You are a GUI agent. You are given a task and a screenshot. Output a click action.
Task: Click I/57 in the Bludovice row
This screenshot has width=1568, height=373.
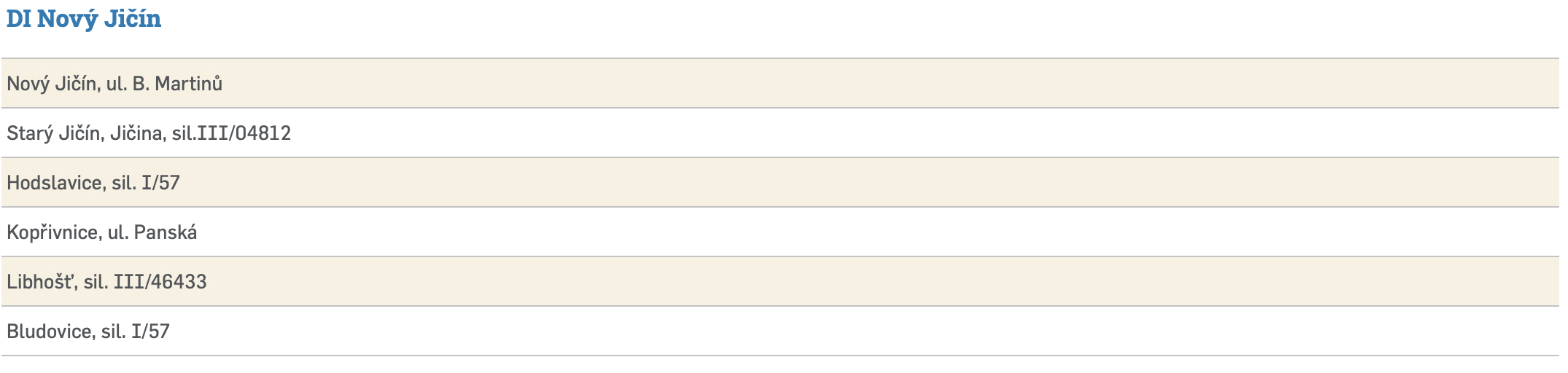150,331
